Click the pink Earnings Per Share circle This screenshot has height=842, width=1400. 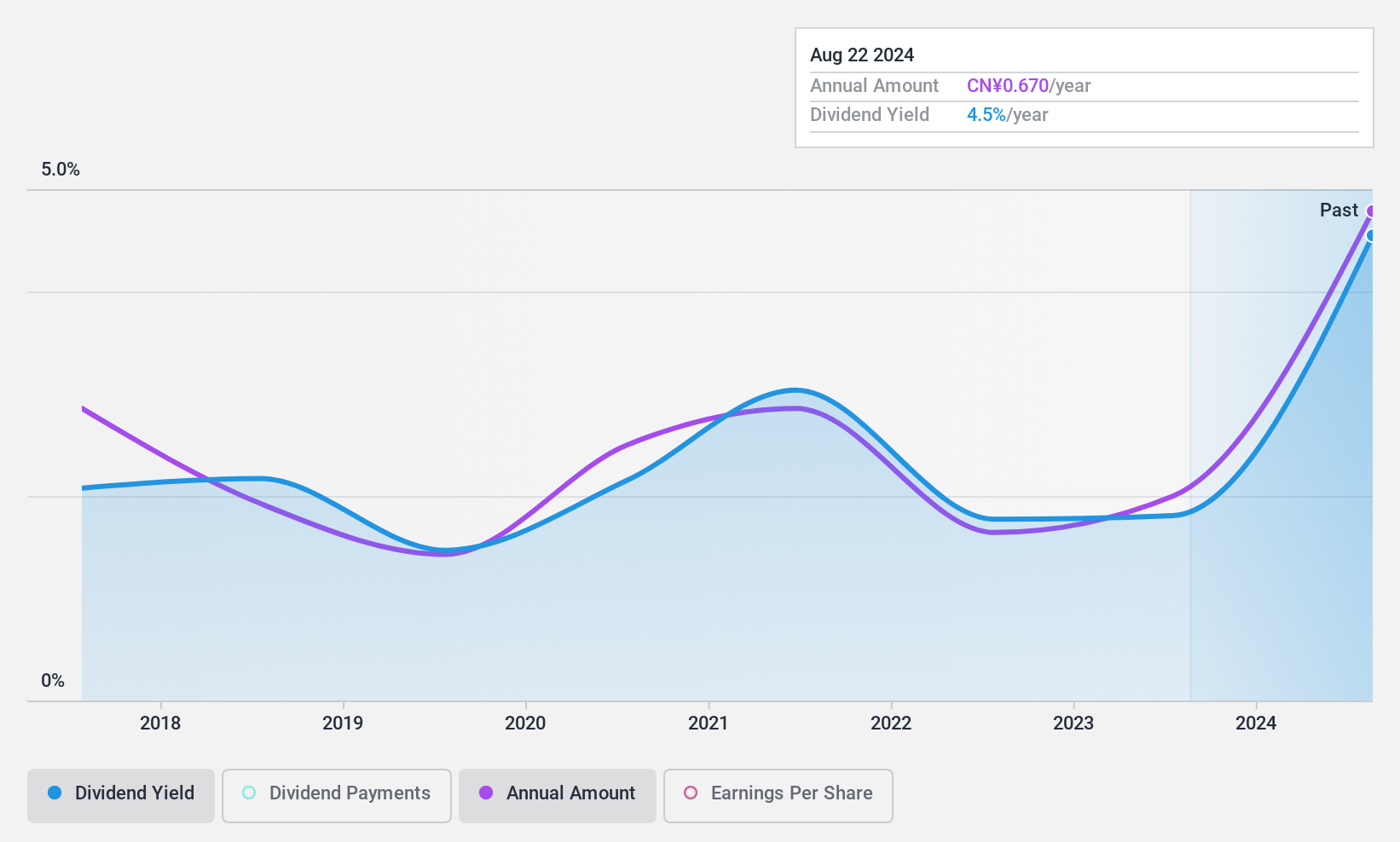pyautogui.click(x=691, y=793)
